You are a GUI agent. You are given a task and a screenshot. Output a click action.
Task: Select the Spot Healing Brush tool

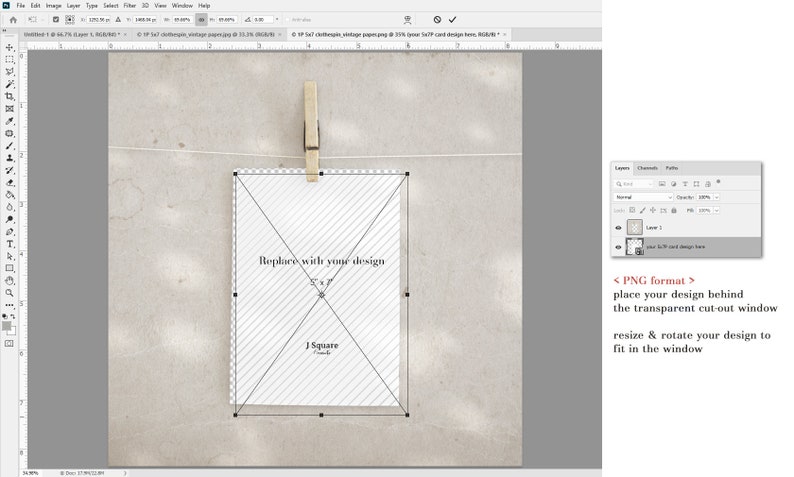point(10,133)
